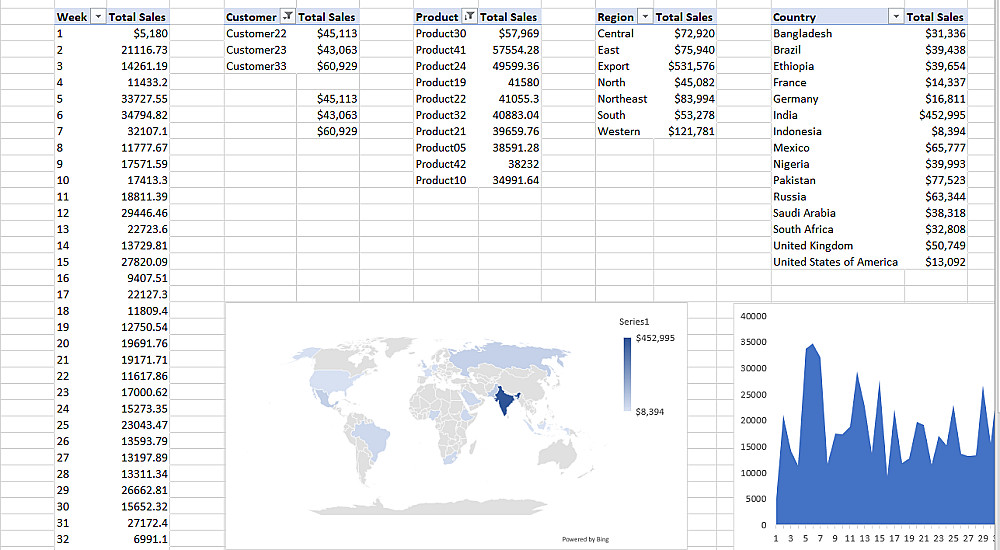Image resolution: width=1000 pixels, height=550 pixels.
Task: Select the Product30 cell
Action: pos(441,34)
